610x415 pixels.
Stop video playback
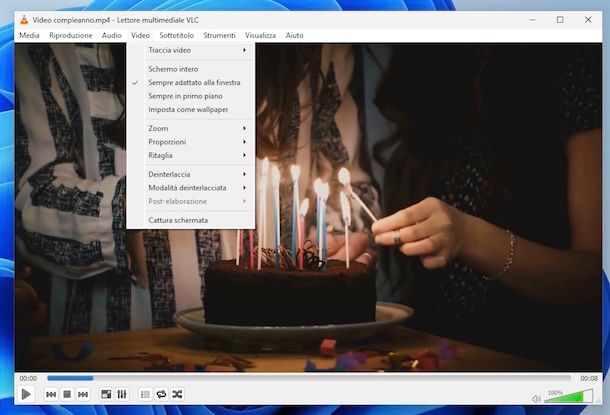click(x=67, y=395)
